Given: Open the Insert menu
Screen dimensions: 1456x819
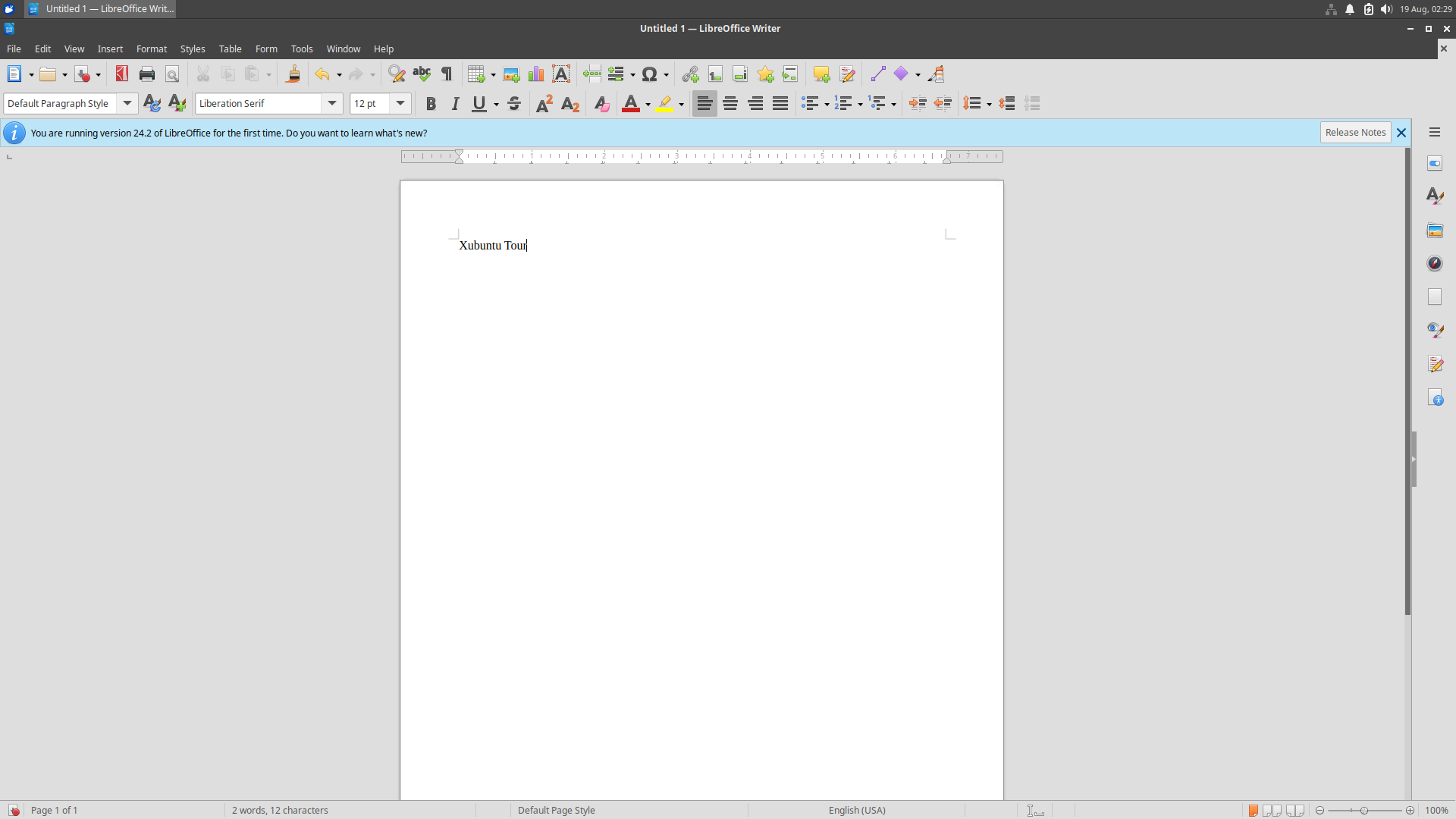Looking at the screenshot, I should coord(110,49).
